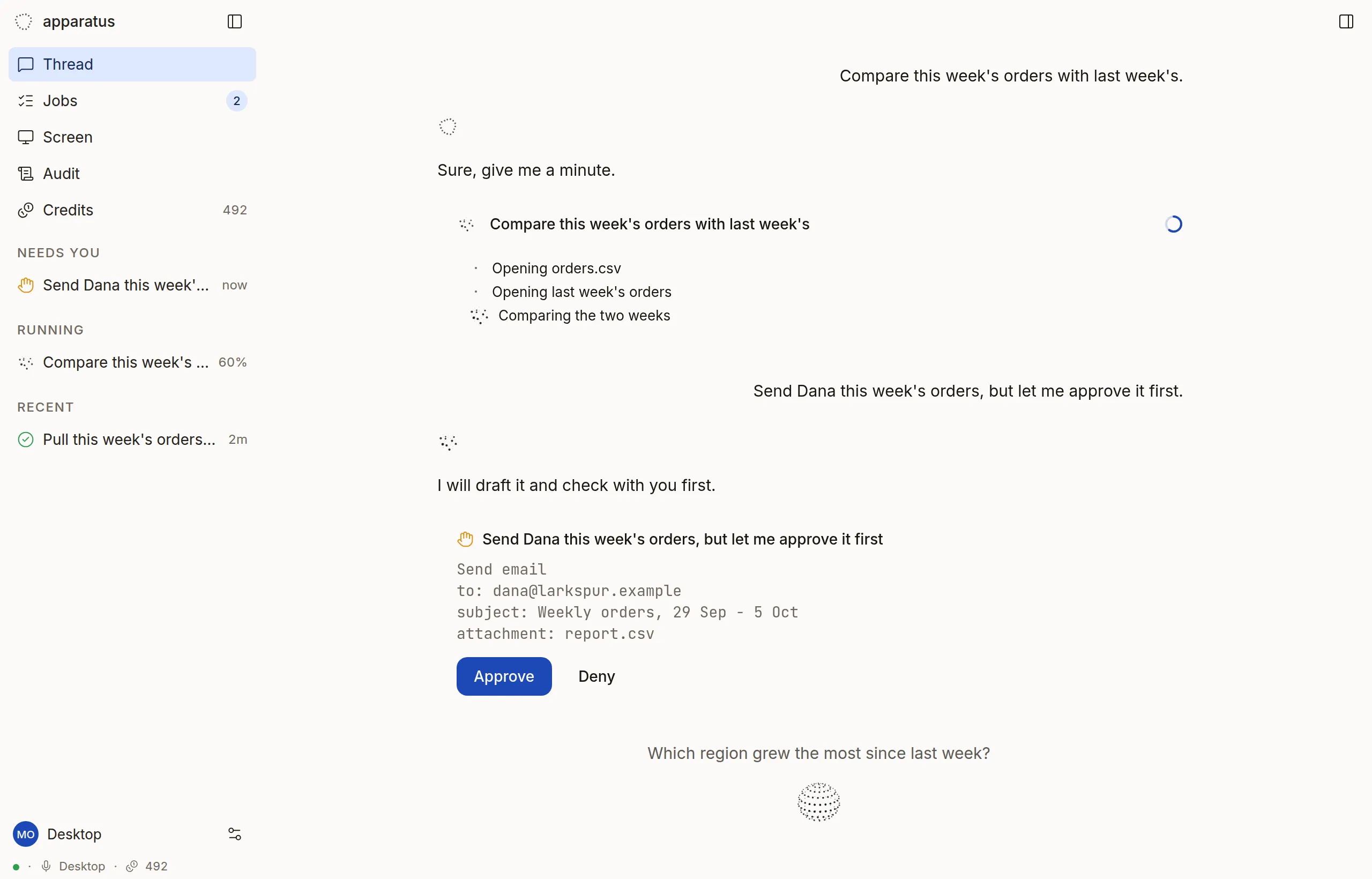The height and width of the screenshot is (879, 1372).
Task: Click the green status dot in the status bar
Action: [x=16, y=867]
